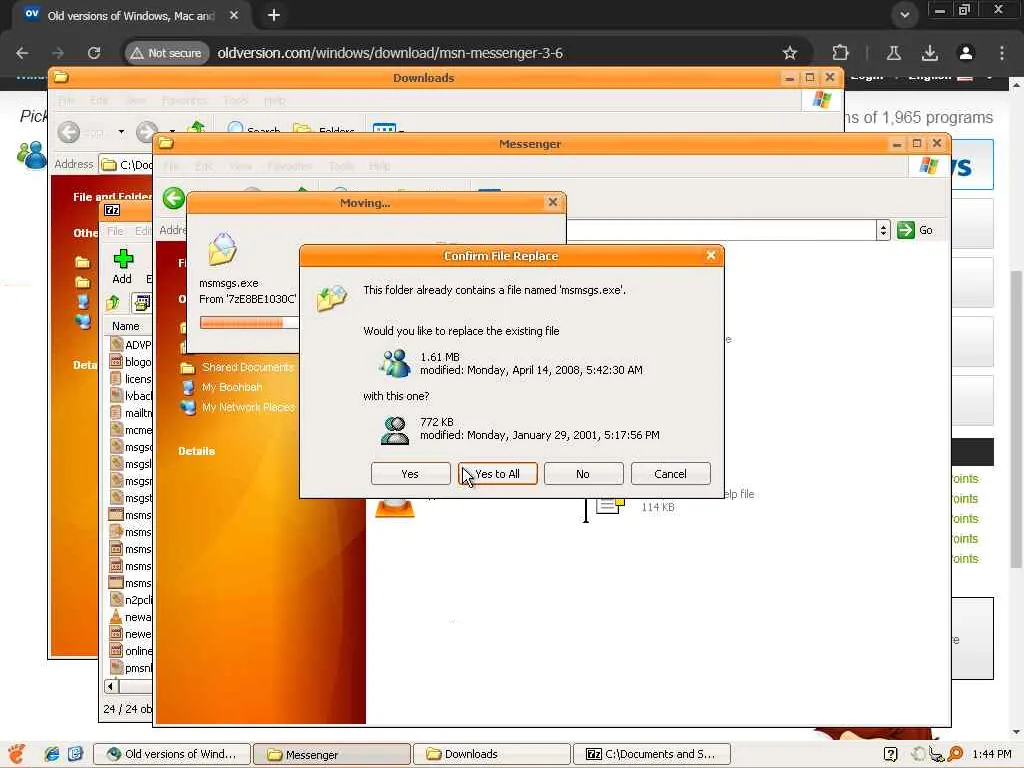Launch Internet Explorer from quick launch
Image resolution: width=1024 pixels, height=768 pixels.
click(x=52, y=754)
